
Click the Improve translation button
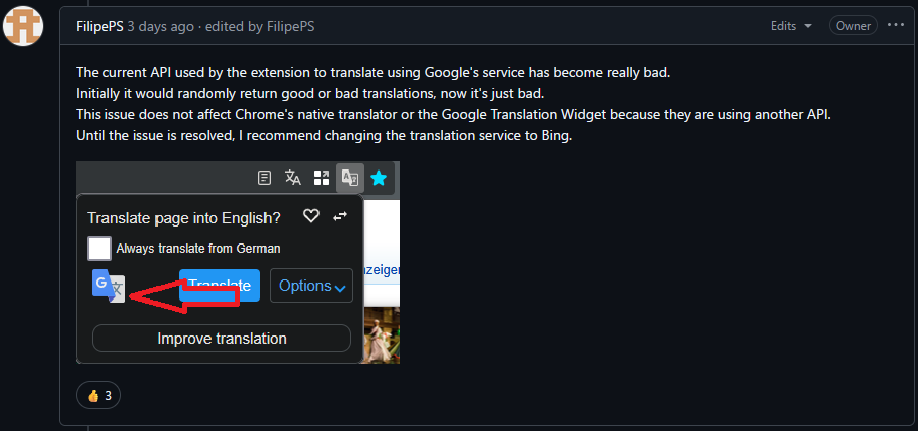coord(221,338)
